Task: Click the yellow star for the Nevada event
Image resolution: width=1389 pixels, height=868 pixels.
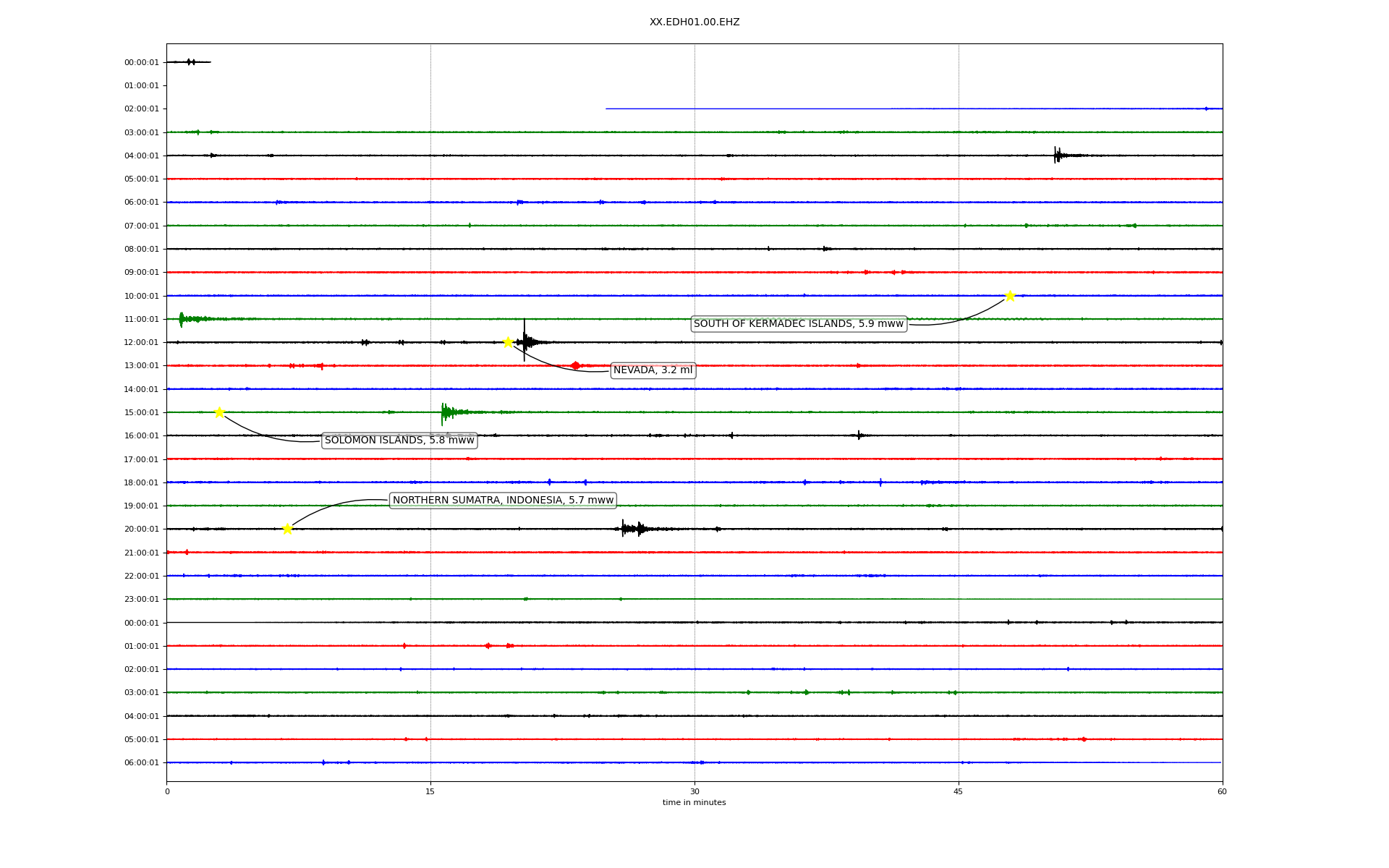Action: (508, 342)
